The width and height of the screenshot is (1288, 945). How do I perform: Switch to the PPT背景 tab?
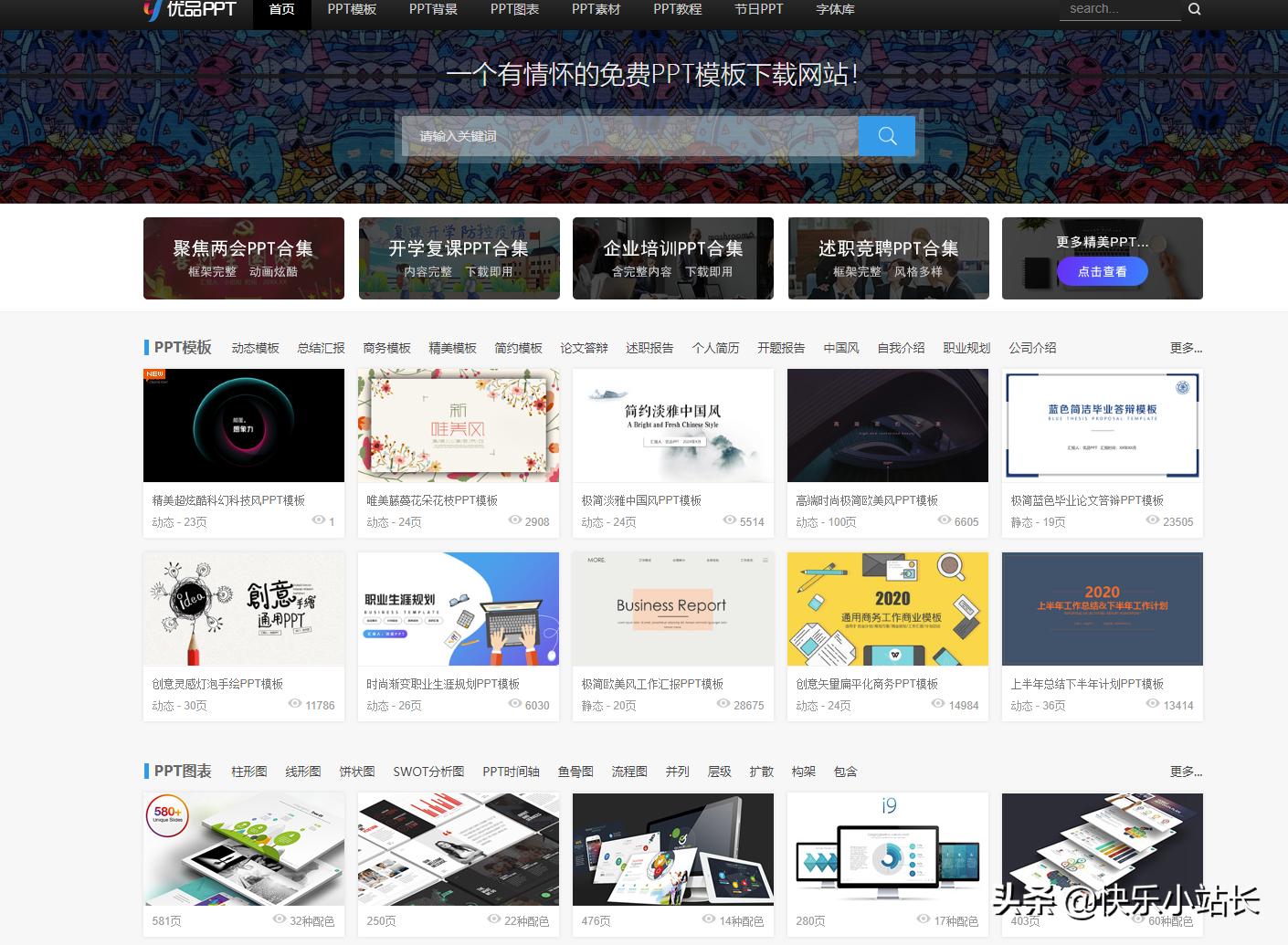[433, 10]
